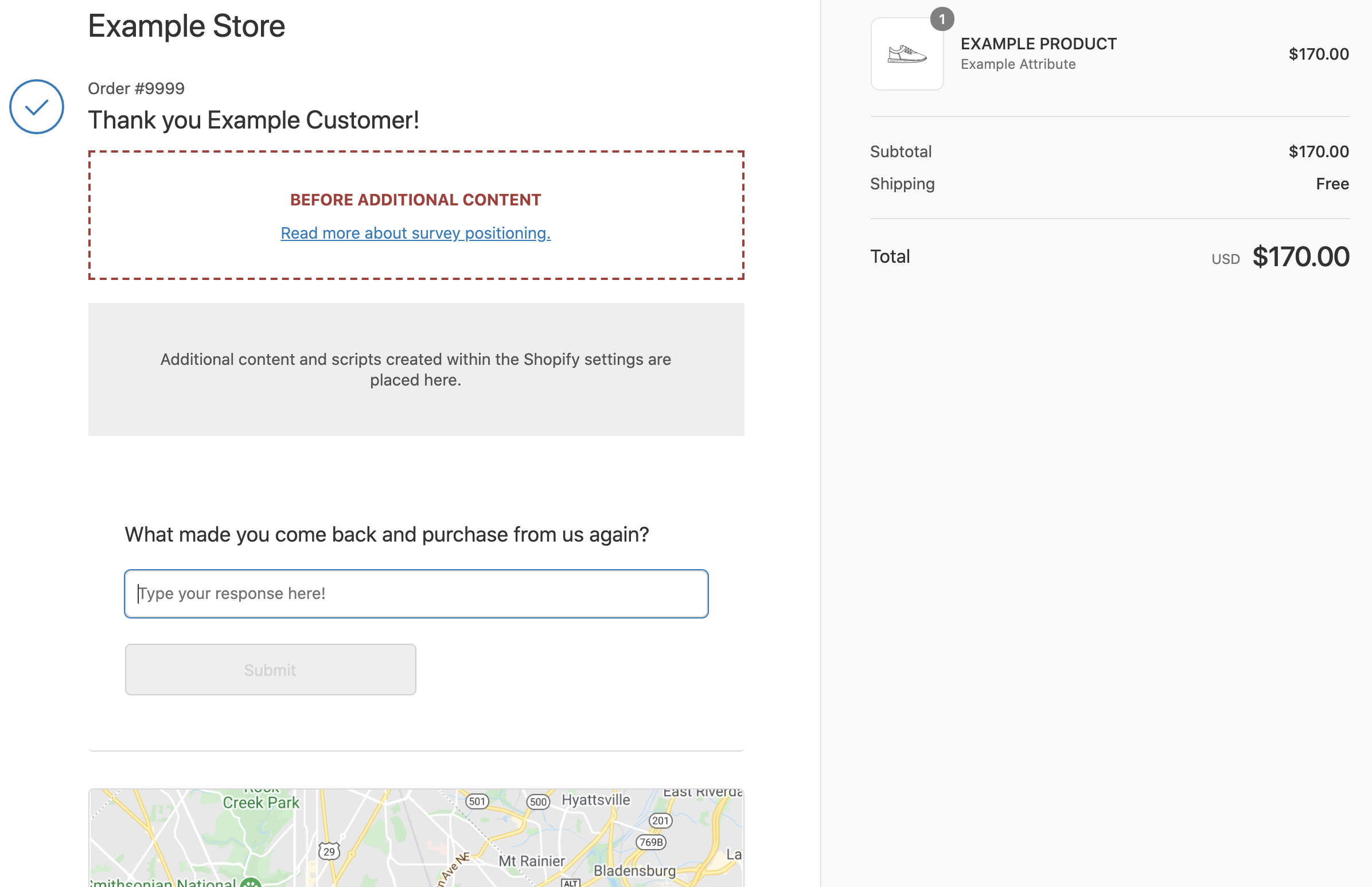This screenshot has width=1372, height=887.
Task: Click Rock Creek Park on the map
Action: pos(261,802)
